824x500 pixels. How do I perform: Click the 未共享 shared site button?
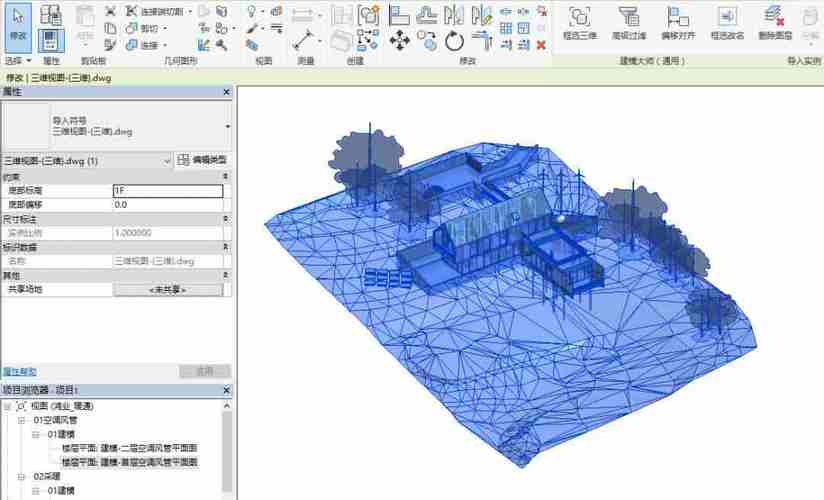click(167, 289)
